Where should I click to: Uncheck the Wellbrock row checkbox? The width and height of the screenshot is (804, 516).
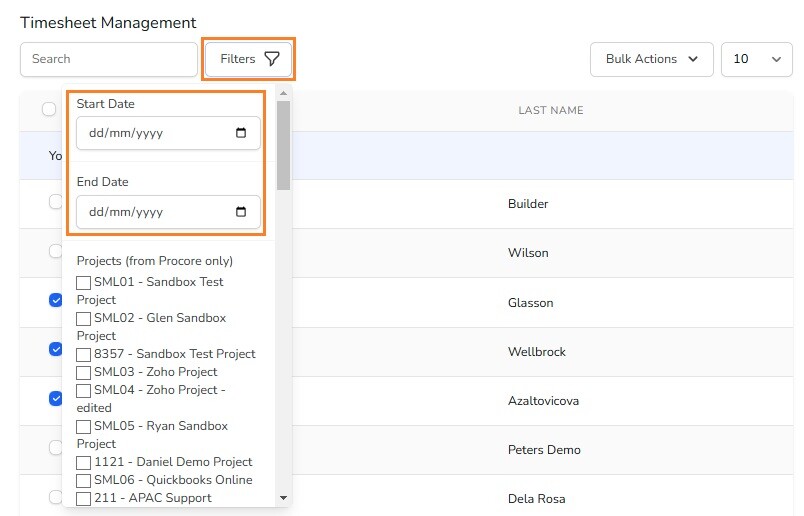coord(55,349)
